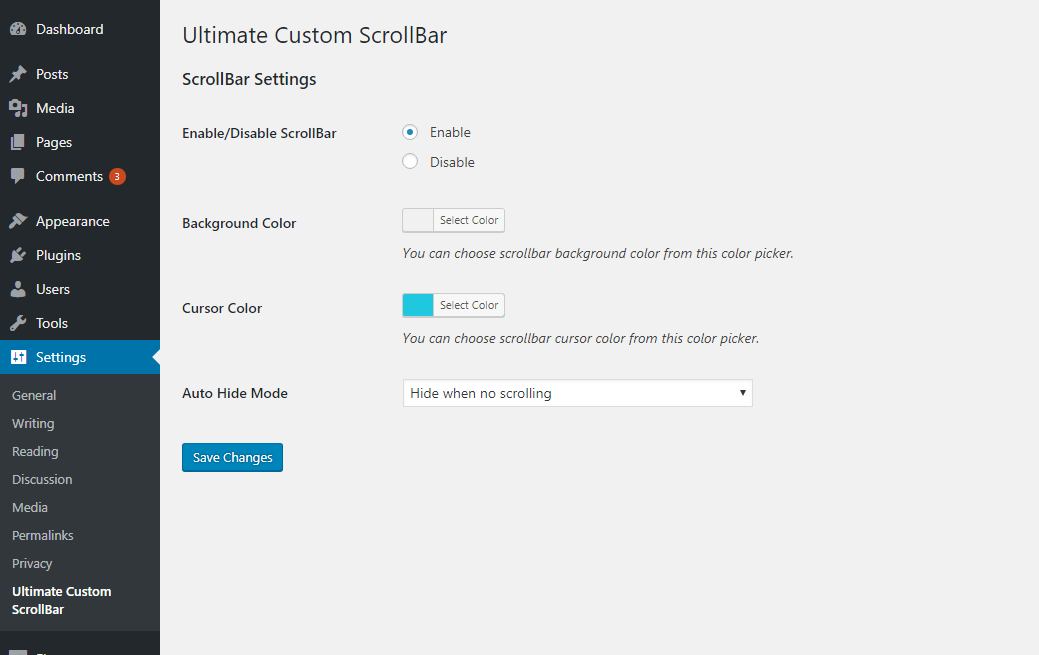The width and height of the screenshot is (1039, 655).
Task: Click the Appearance paintbrush icon
Action: 18,221
